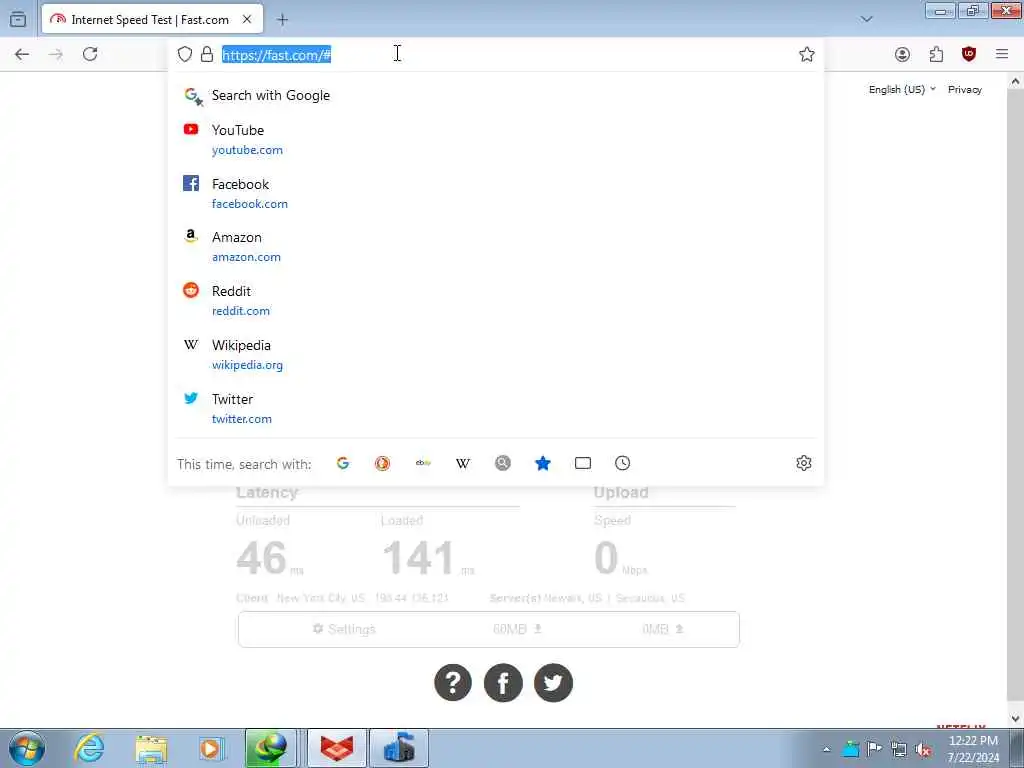Screen dimensions: 1024x768
Task: Go back one page
Action: 22,54
